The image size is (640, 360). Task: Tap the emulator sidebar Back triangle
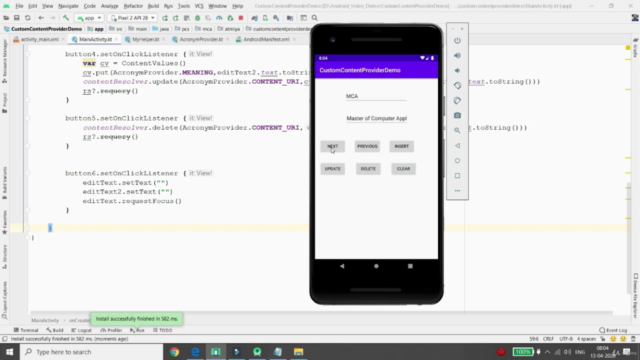point(457,146)
